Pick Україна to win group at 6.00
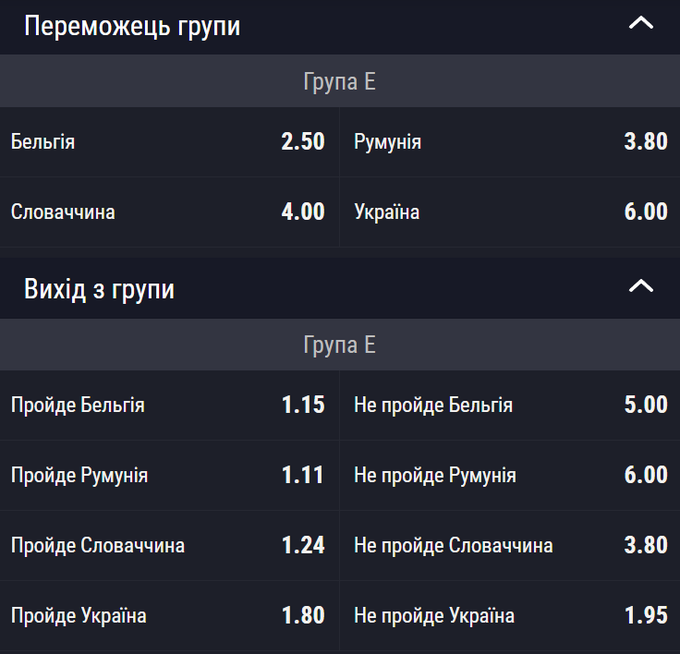The image size is (680, 654). coord(510,212)
